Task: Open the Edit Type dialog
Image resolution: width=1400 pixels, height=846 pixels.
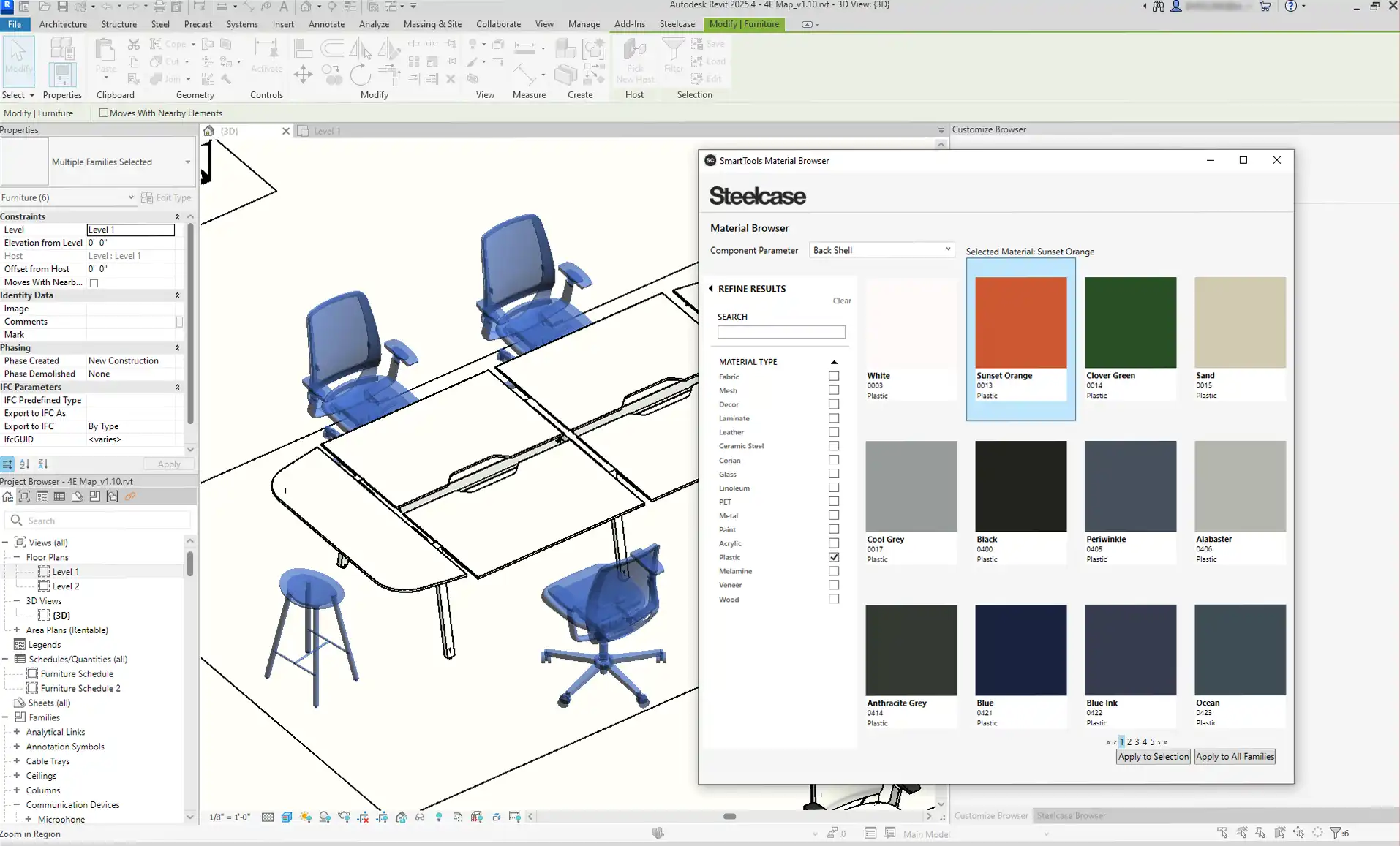Action: coord(166,197)
